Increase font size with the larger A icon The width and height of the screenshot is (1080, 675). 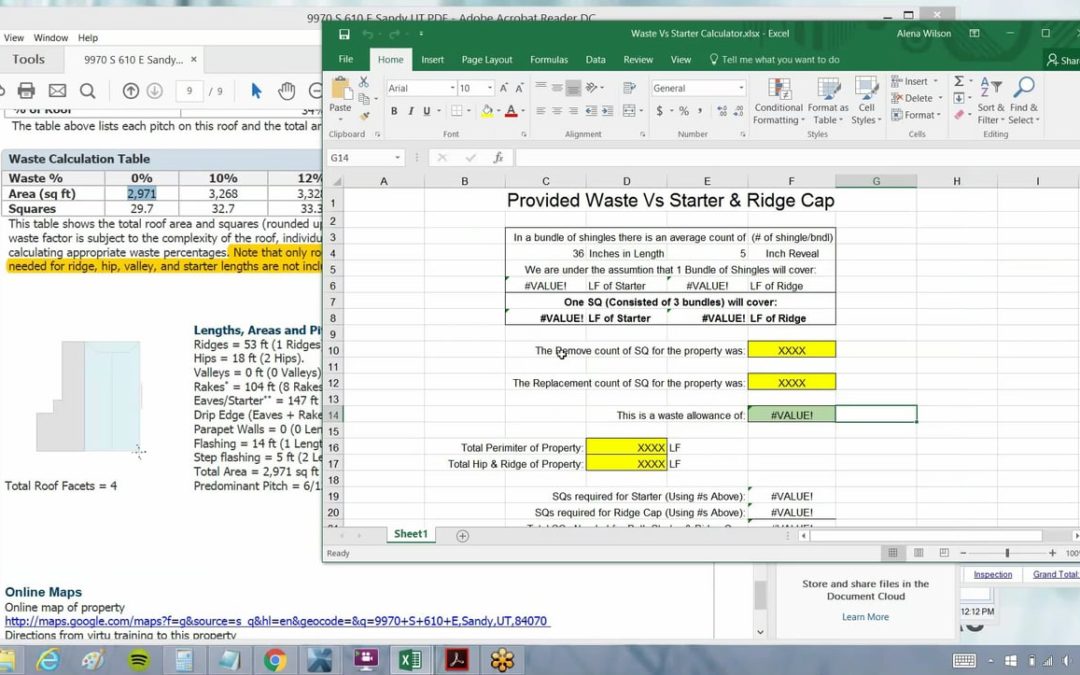tap(504, 88)
